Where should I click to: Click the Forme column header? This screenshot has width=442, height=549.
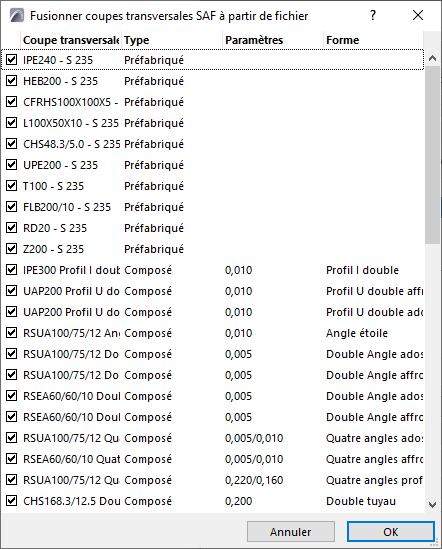(x=373, y=40)
